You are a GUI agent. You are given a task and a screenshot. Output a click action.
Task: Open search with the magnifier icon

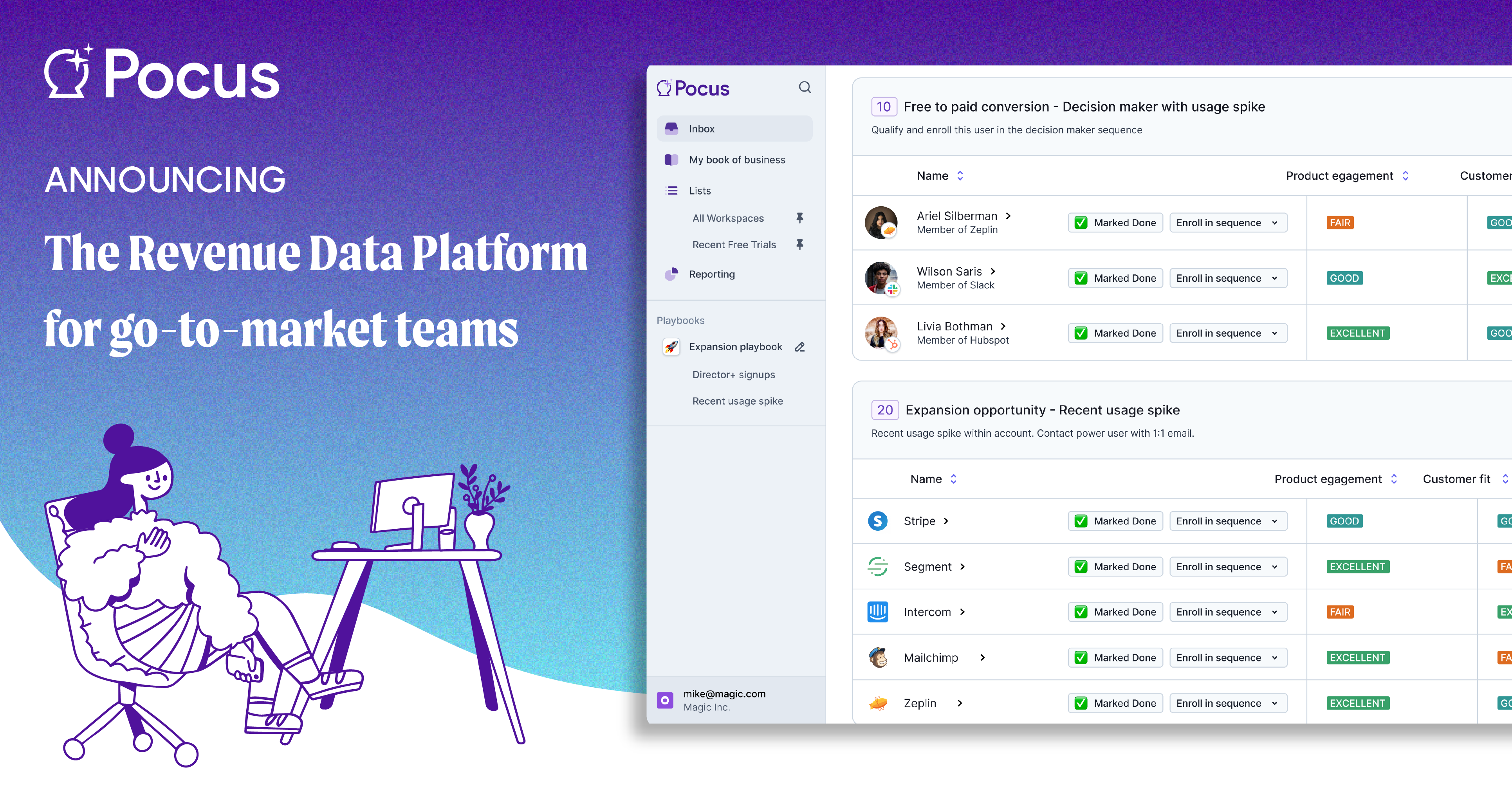(x=805, y=87)
